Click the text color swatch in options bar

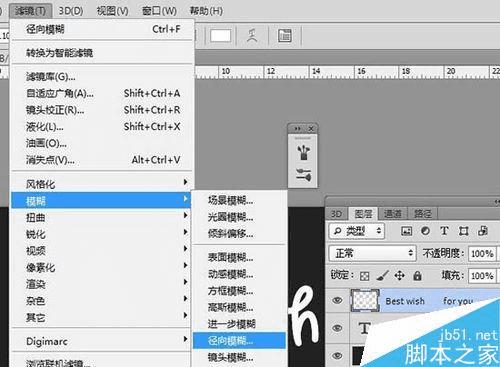pyautogui.click(x=221, y=35)
